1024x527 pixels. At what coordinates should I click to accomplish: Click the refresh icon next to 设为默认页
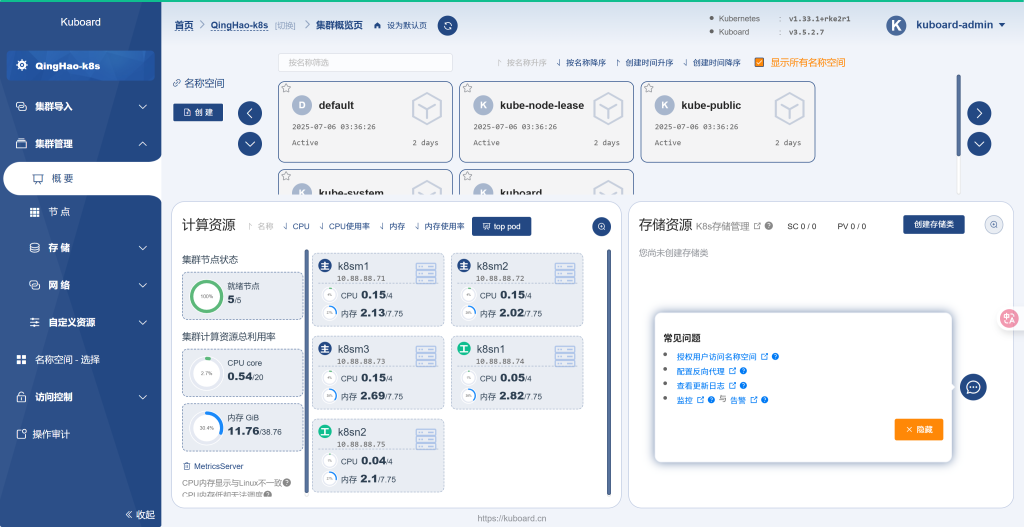pyautogui.click(x=448, y=25)
